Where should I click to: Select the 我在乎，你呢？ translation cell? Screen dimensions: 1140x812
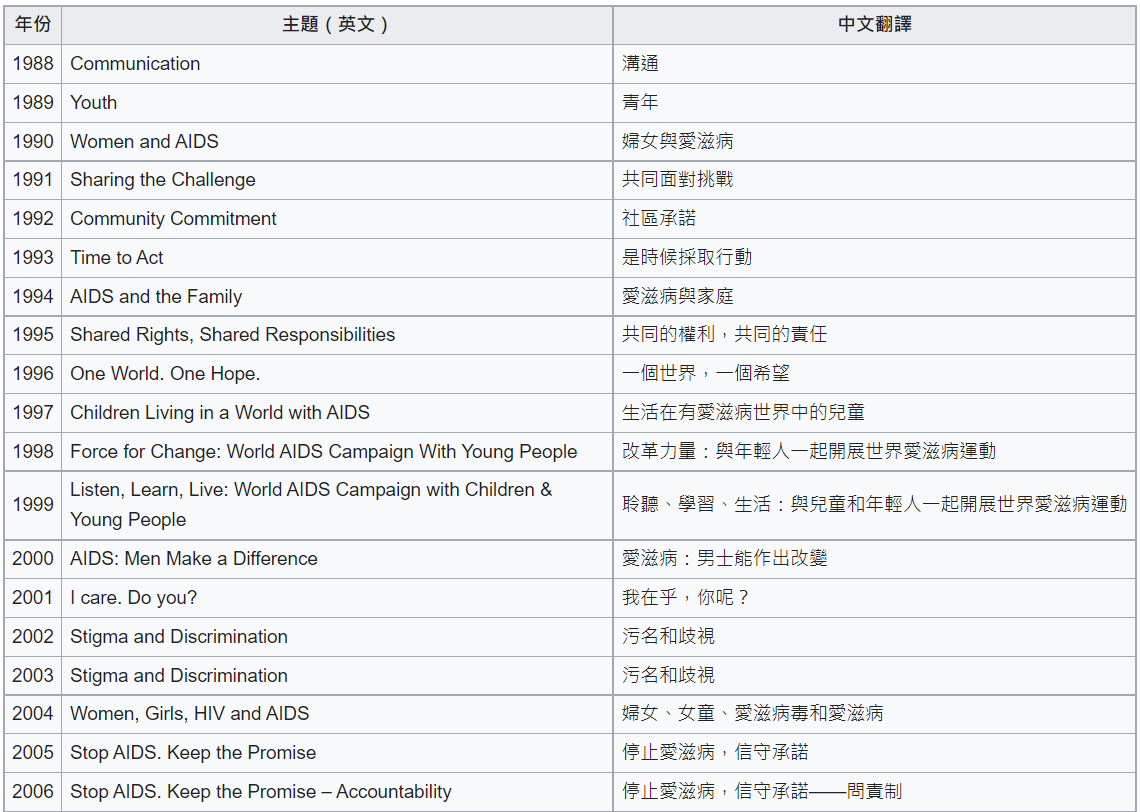[686, 597]
